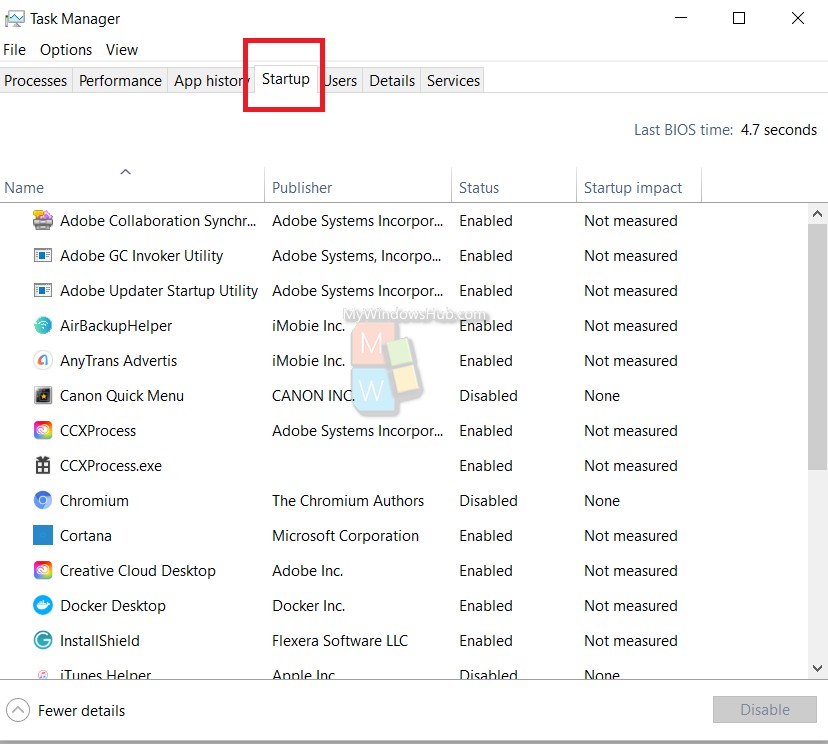Click the AirBackupHelper icon
The width and height of the screenshot is (828, 744).
[43, 325]
